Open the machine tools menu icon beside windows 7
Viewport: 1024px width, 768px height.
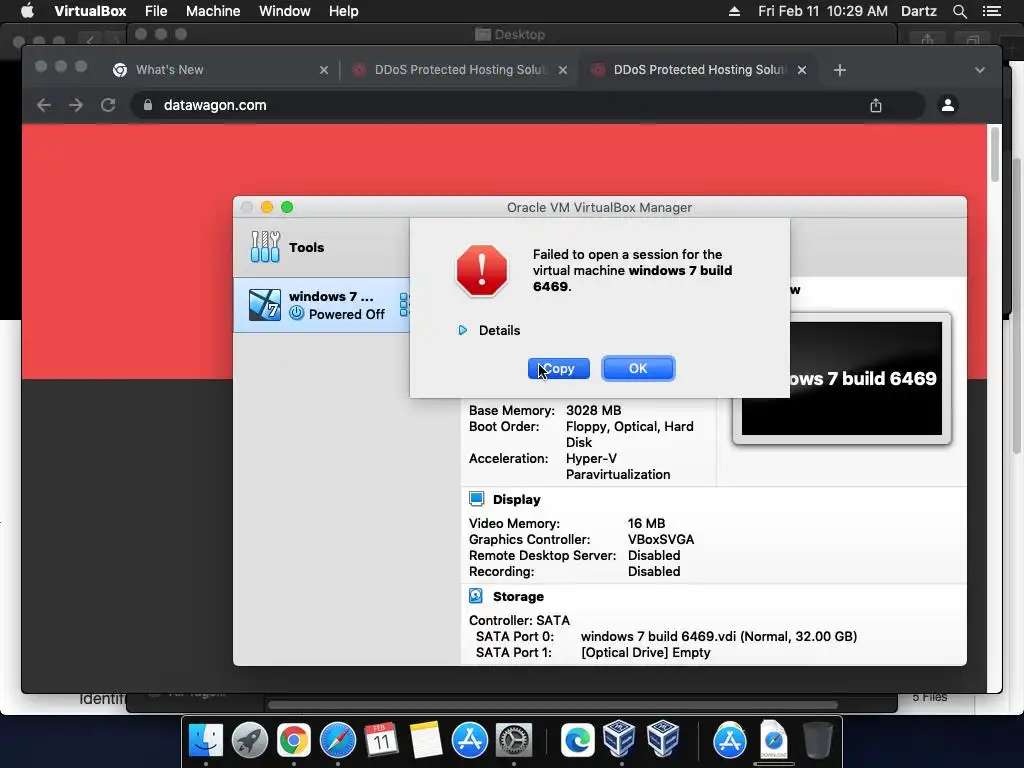pos(404,305)
